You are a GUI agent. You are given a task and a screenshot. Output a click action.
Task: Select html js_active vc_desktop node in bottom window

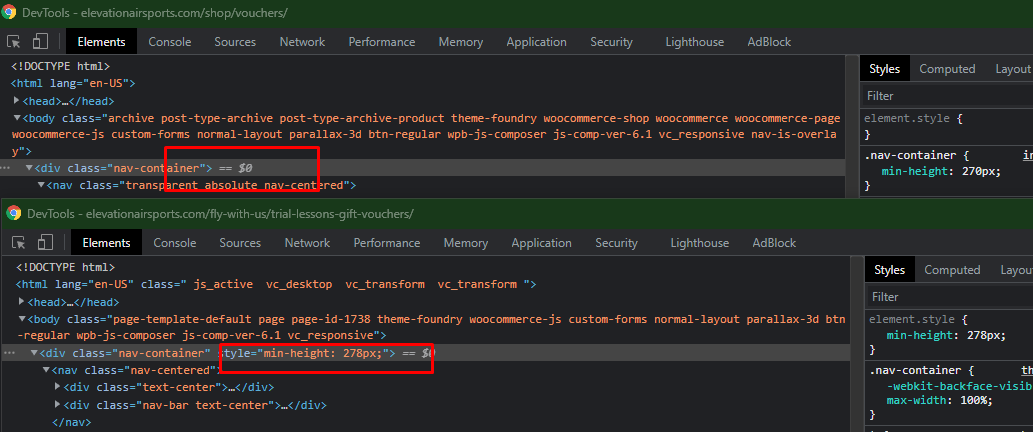[x=276, y=284]
